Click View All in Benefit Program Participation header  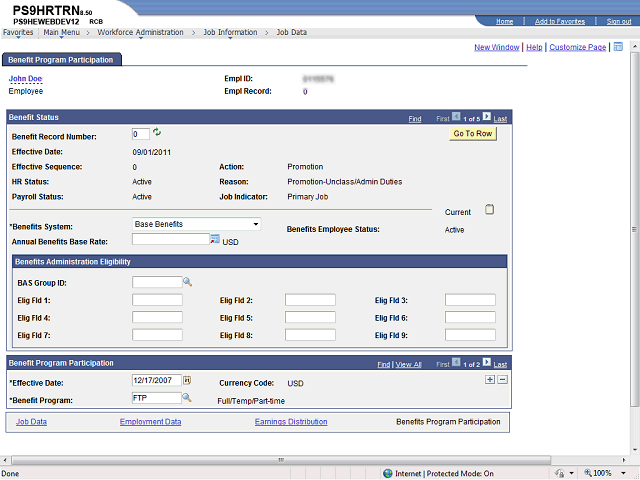[x=408, y=364]
